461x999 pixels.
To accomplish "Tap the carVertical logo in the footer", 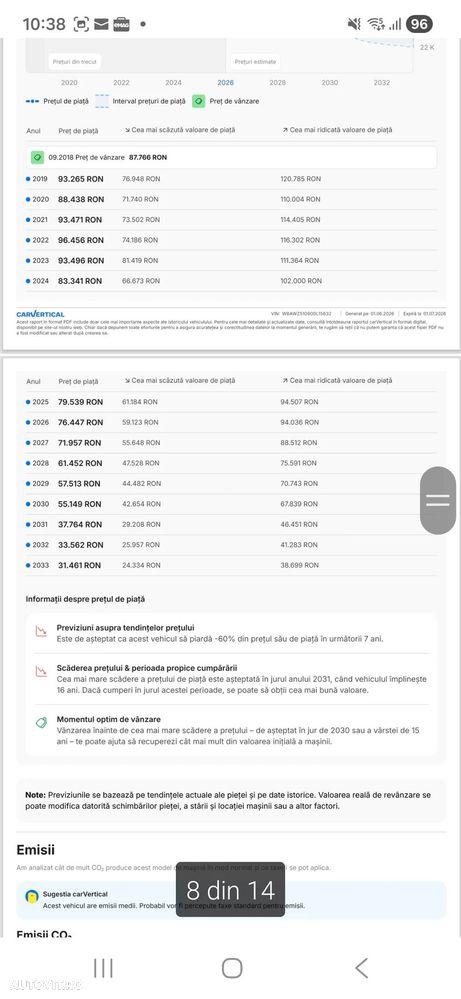I will tap(40, 314).
